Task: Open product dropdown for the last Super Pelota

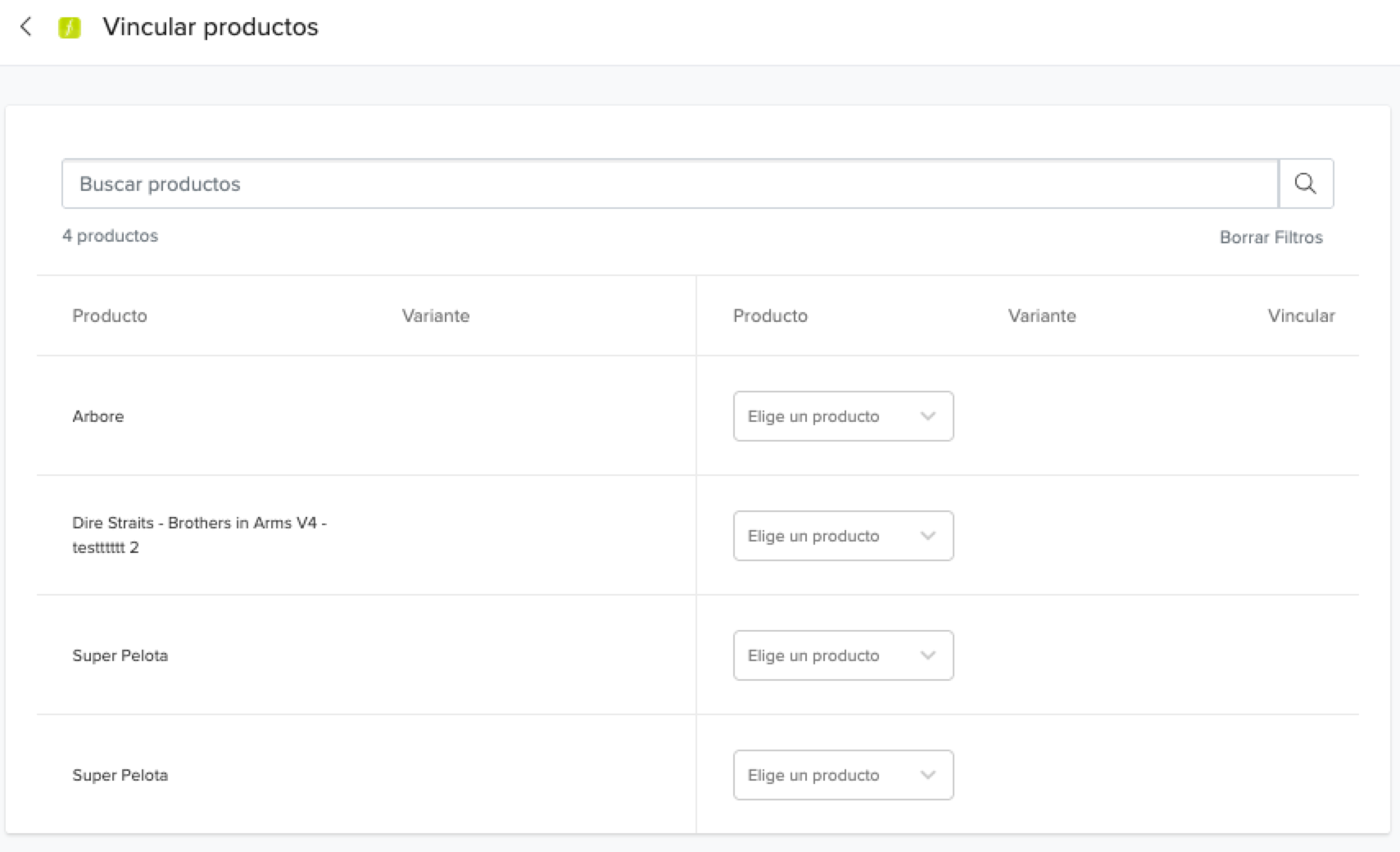Action: pyautogui.click(x=843, y=775)
